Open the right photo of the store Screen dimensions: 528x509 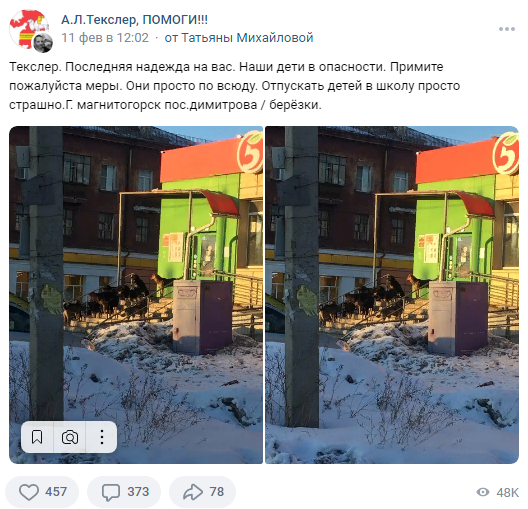click(x=392, y=295)
